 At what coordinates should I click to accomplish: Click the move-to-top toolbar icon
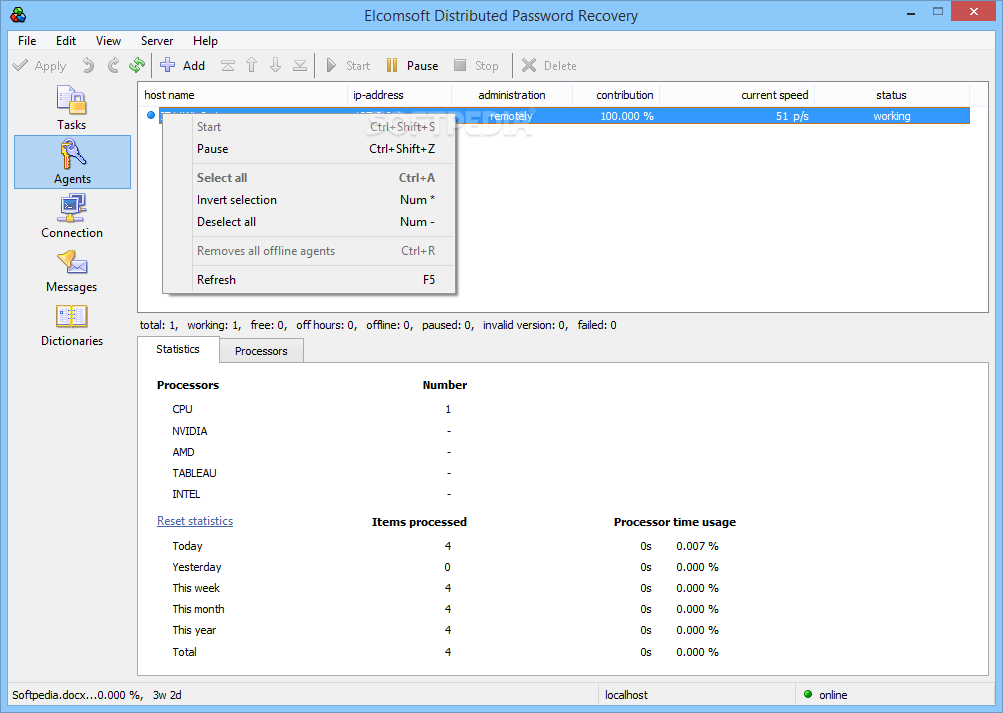[x=228, y=65]
